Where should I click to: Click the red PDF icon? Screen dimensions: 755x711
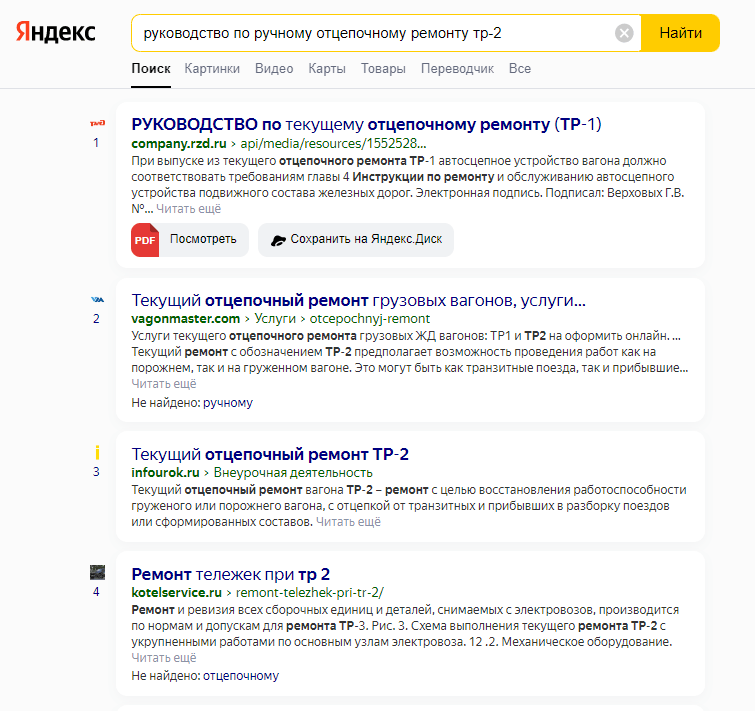(x=145, y=240)
